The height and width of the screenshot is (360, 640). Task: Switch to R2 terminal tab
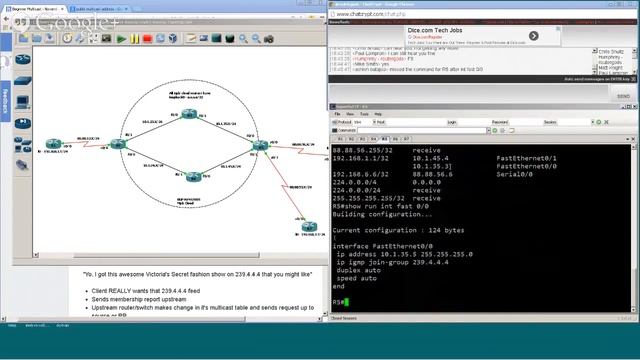point(351,139)
